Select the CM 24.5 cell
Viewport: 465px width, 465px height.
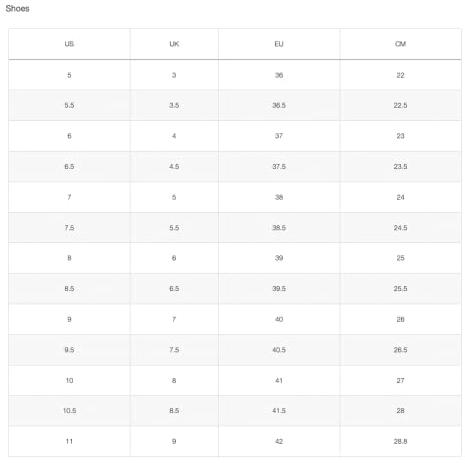pyautogui.click(x=400, y=228)
